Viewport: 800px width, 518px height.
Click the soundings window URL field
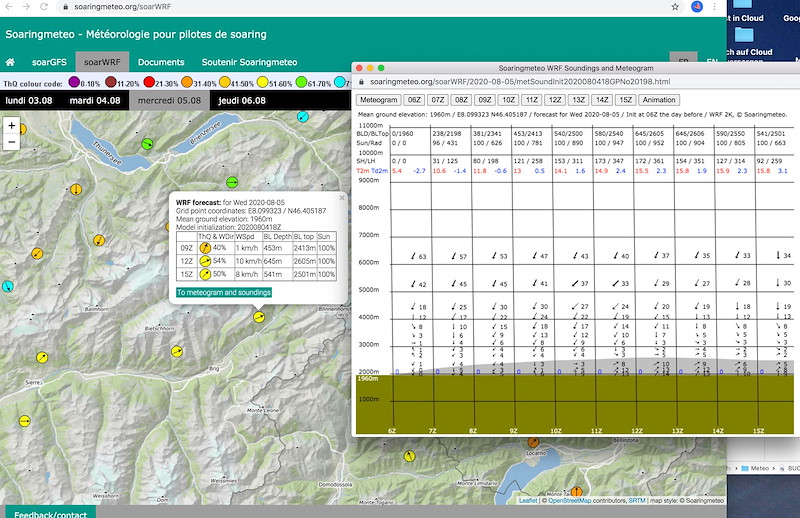tap(520, 82)
